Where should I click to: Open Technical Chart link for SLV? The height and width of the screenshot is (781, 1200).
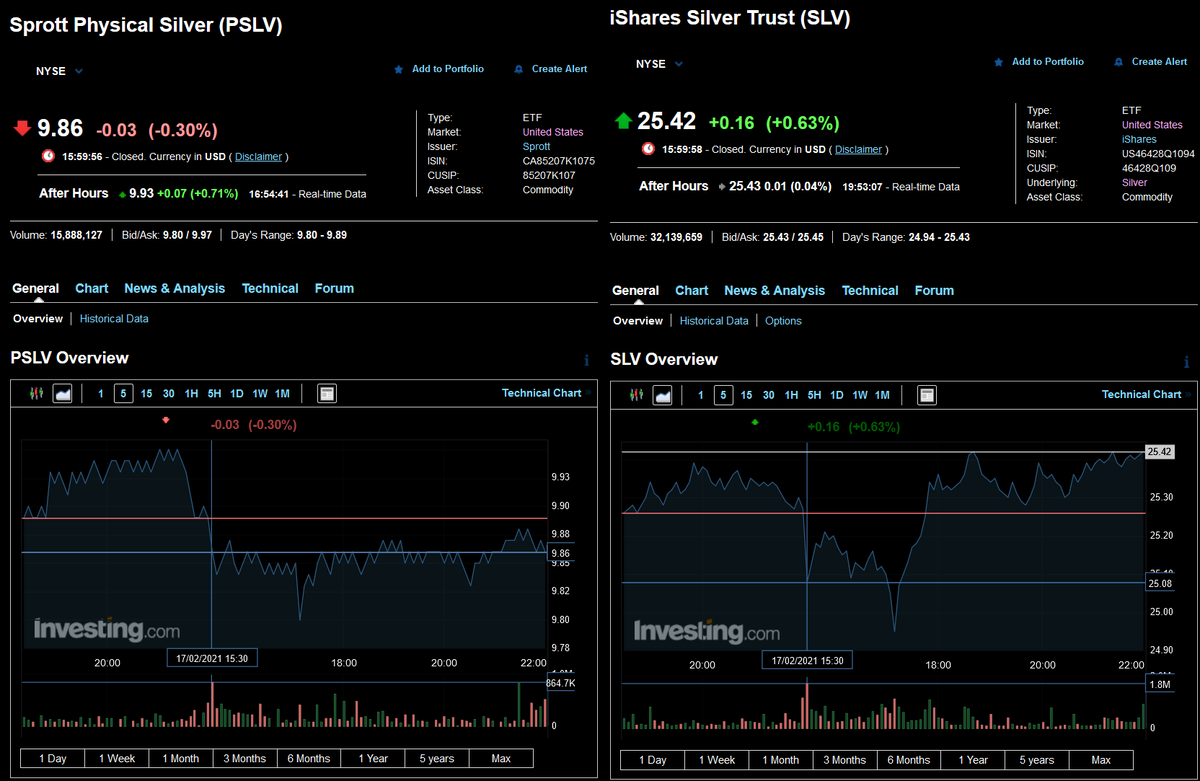click(1141, 394)
